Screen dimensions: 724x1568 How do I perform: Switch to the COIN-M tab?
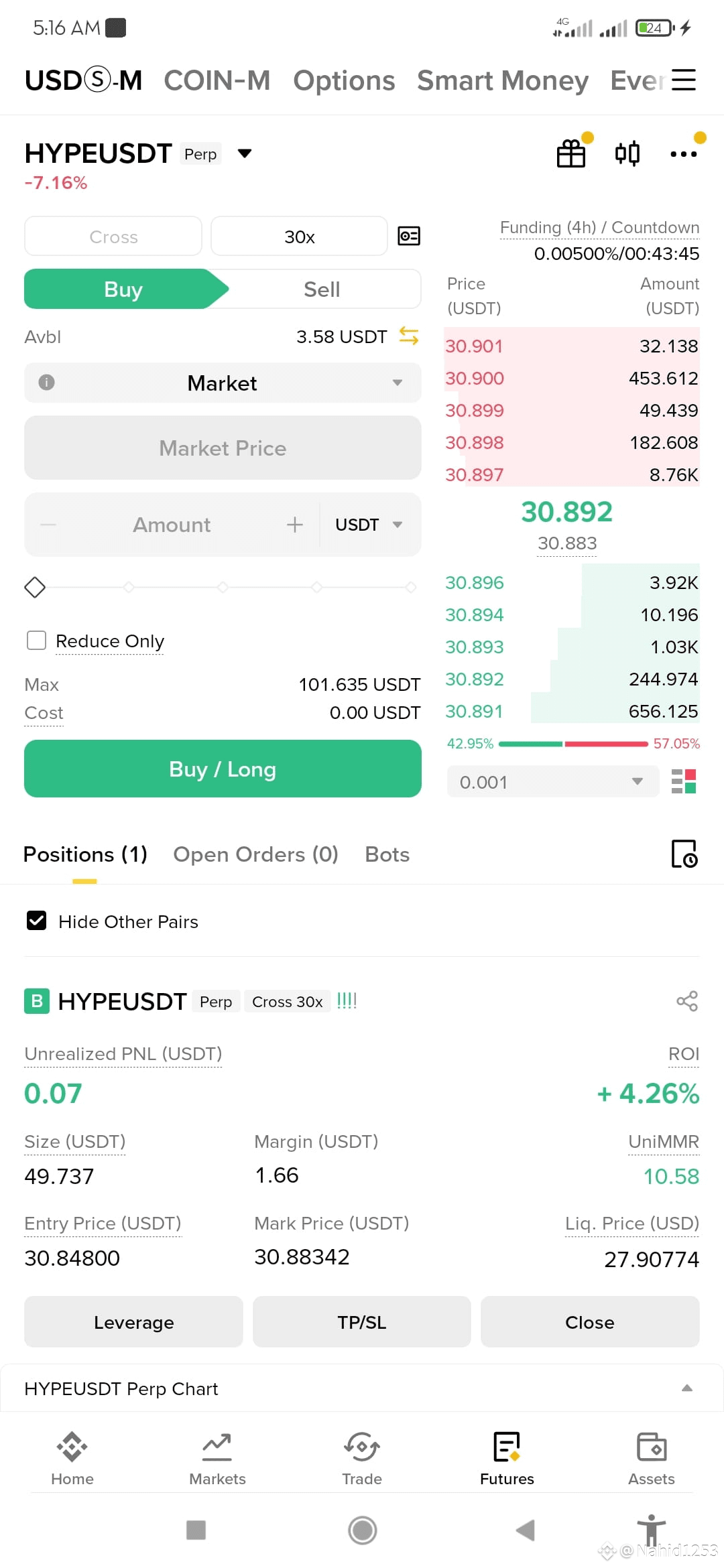217,80
